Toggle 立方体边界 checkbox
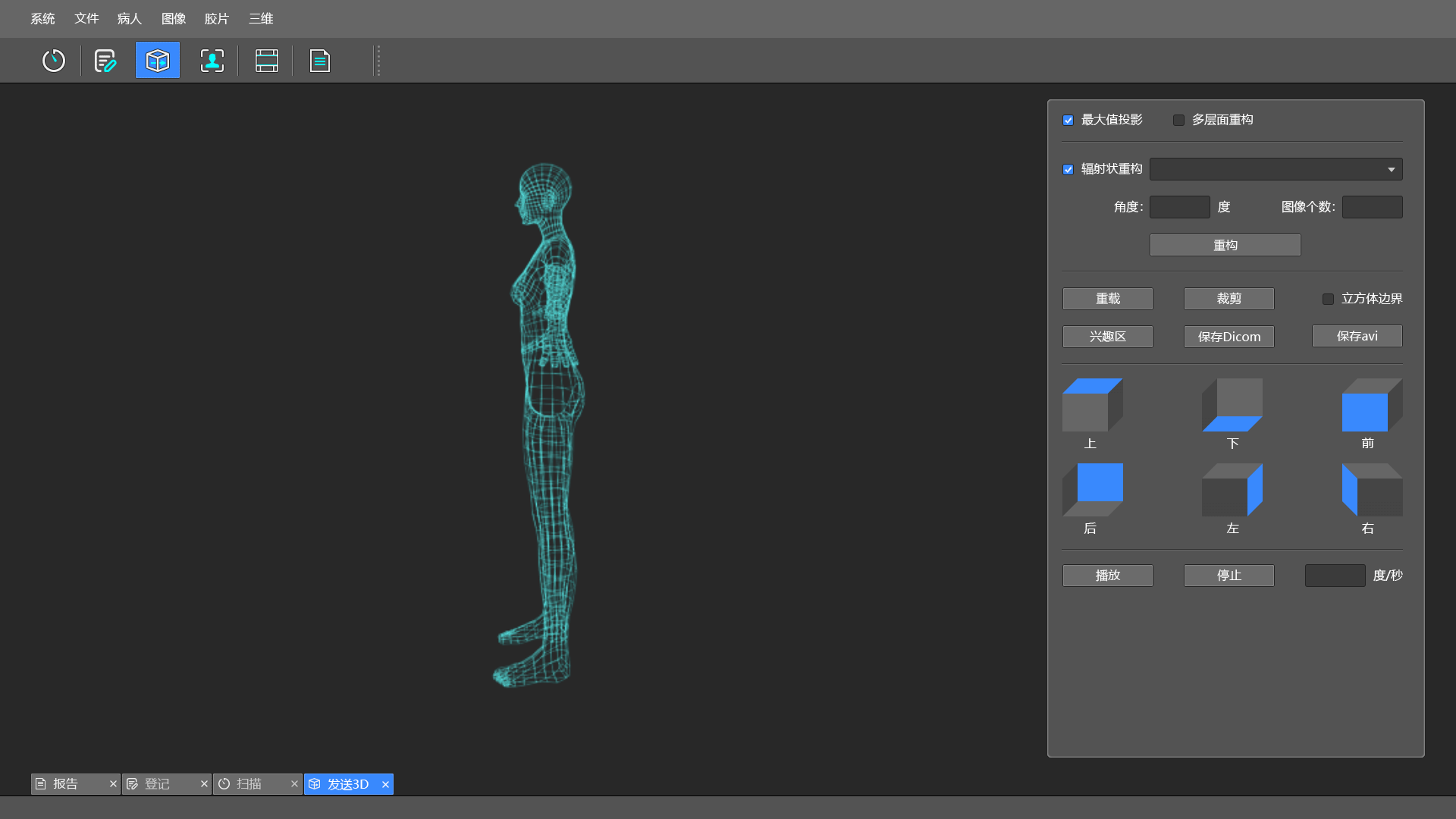Image resolution: width=1456 pixels, height=819 pixels. [1328, 300]
